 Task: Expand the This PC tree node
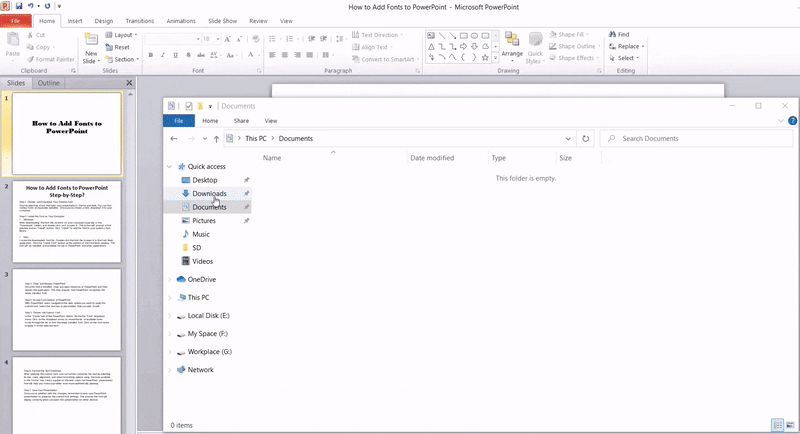[x=170, y=297]
